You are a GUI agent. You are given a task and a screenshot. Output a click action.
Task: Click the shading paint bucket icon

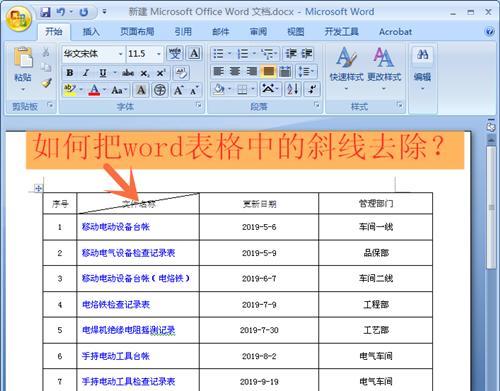(x=219, y=89)
